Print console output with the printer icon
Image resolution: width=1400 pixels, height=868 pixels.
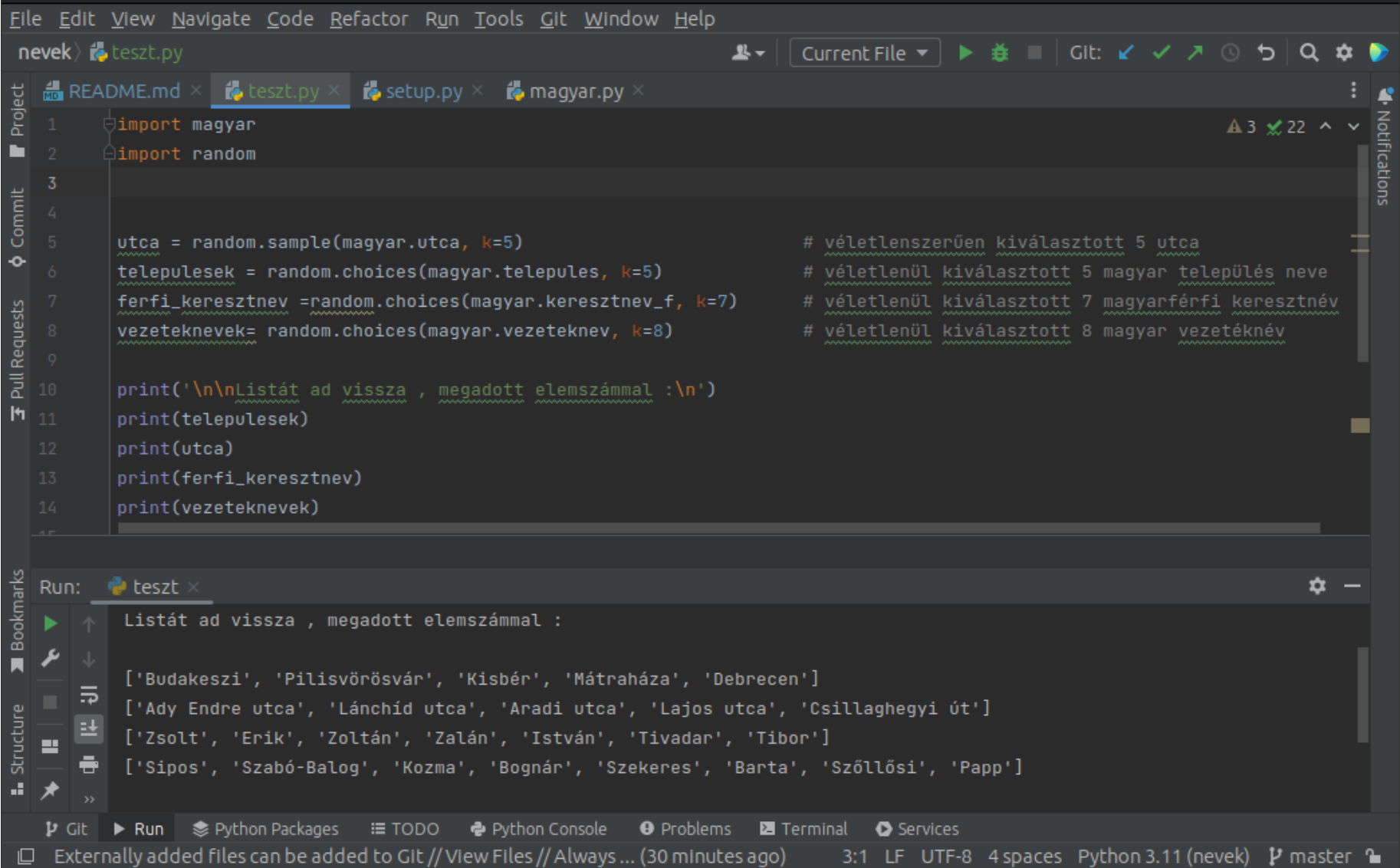coord(88,765)
